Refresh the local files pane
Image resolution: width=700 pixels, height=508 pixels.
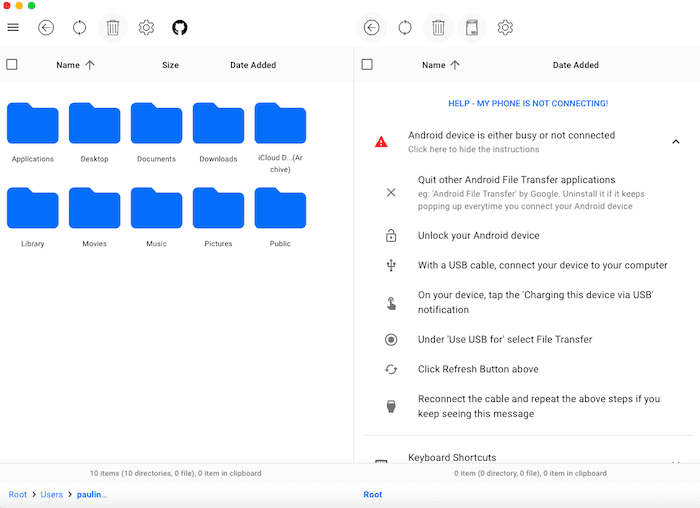[79, 28]
